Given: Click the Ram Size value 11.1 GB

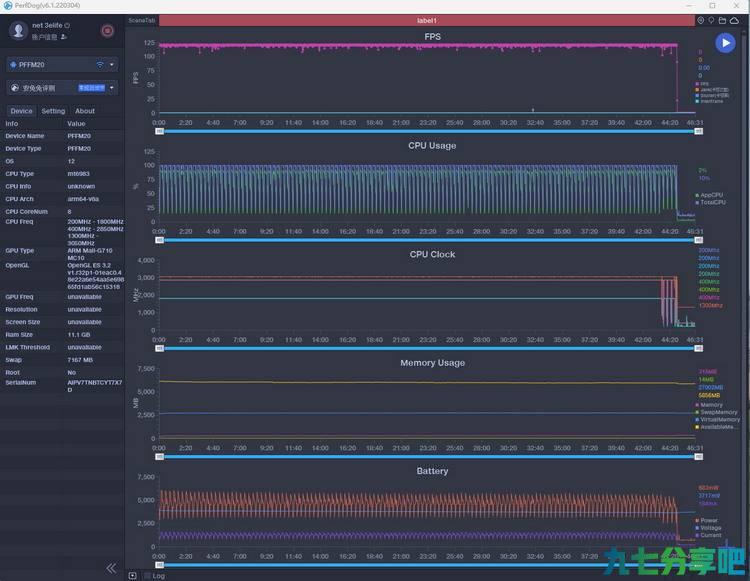Looking at the screenshot, I should [78, 335].
